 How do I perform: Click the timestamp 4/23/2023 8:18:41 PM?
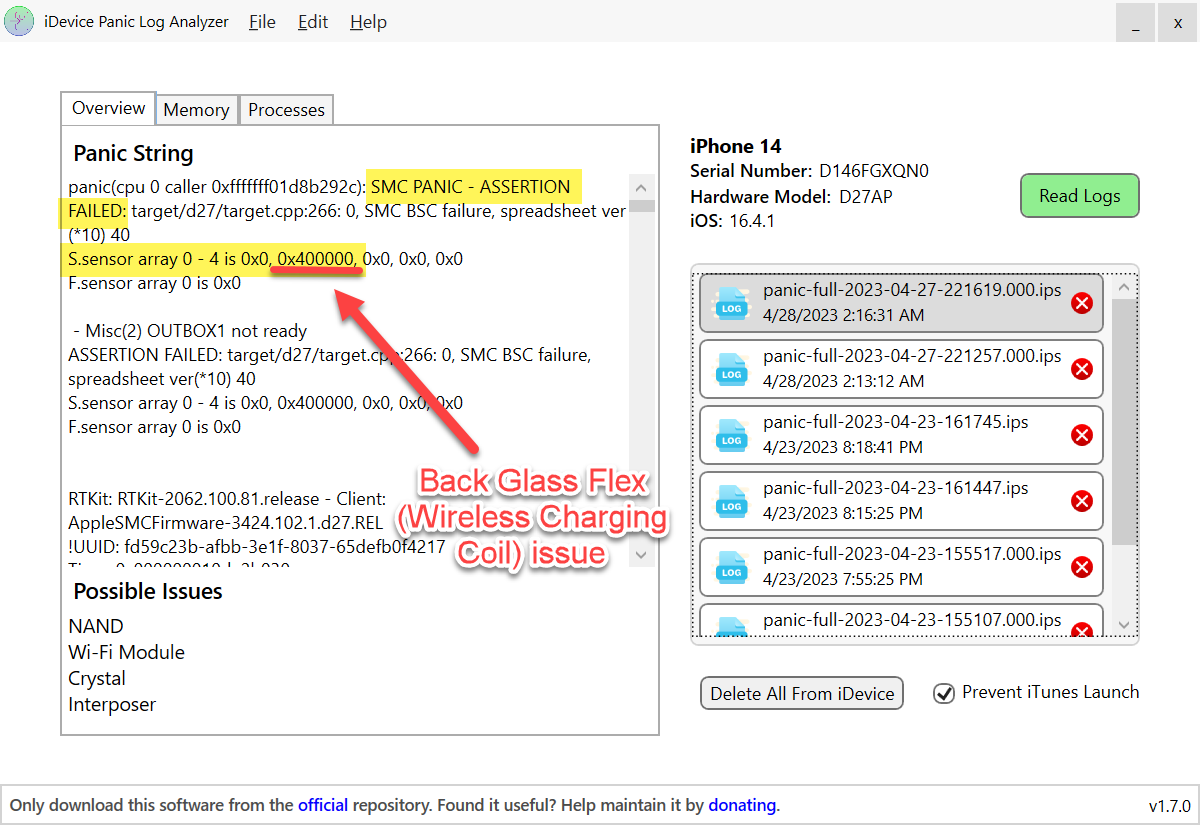842,447
